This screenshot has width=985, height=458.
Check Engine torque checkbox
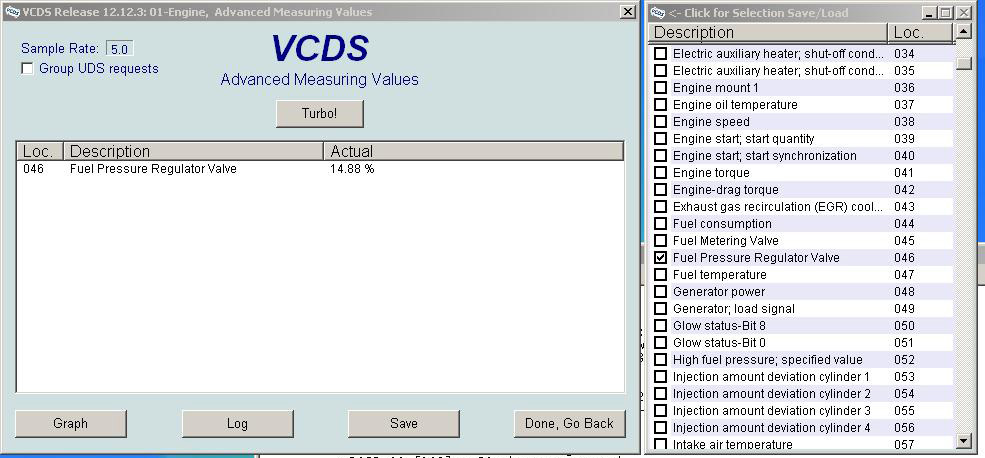[x=660, y=172]
